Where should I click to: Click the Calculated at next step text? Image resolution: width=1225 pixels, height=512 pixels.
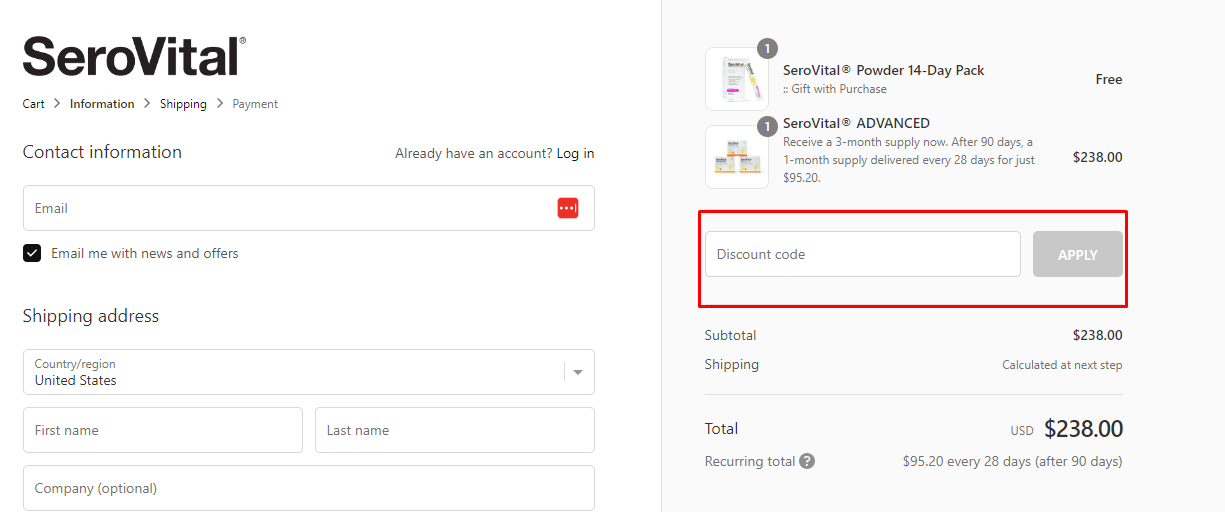coord(1062,365)
